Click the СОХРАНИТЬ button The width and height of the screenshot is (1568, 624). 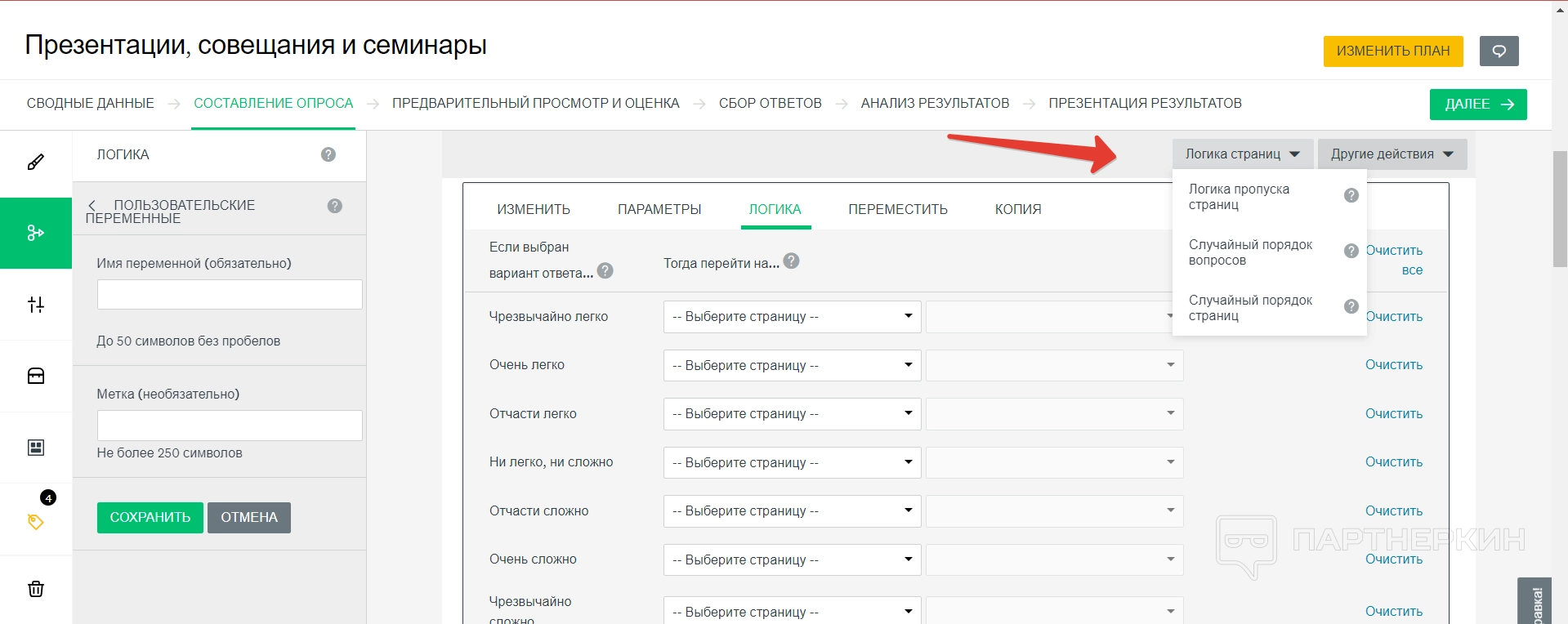(150, 517)
